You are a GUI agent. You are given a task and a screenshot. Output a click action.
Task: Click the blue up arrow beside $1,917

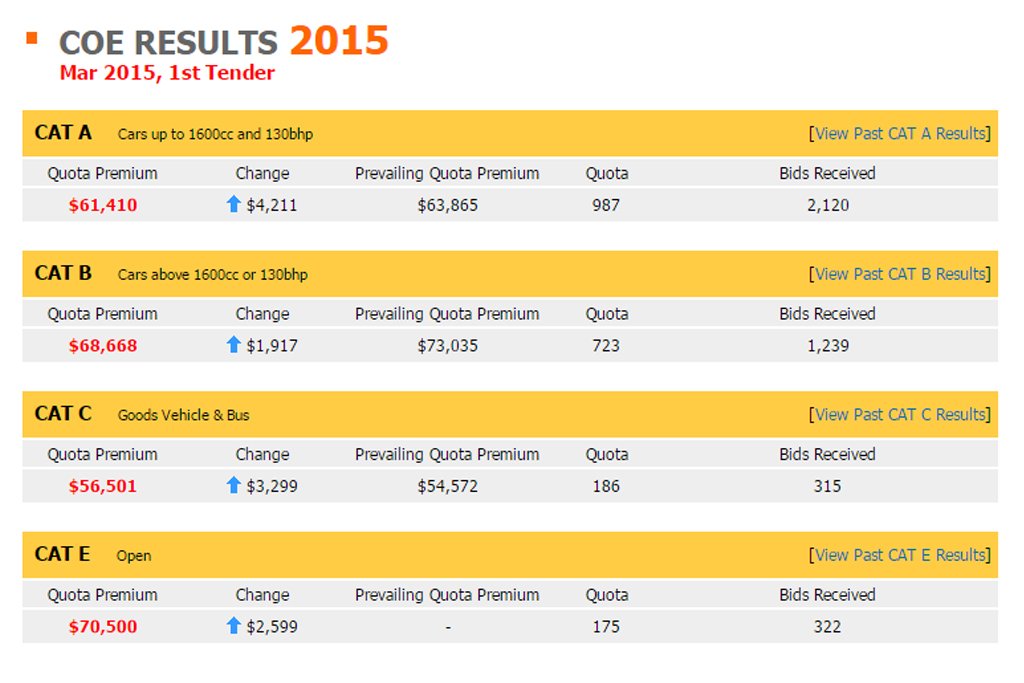(233, 345)
